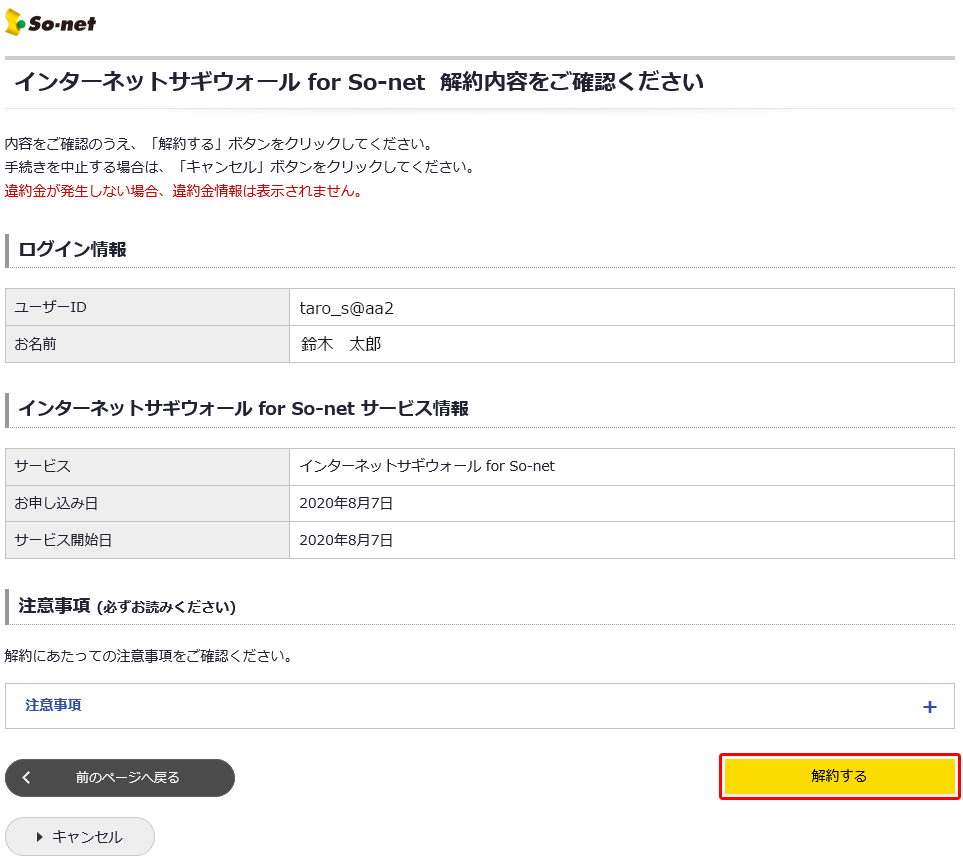Click the left chevron on back button
963x860 pixels.
(27, 777)
